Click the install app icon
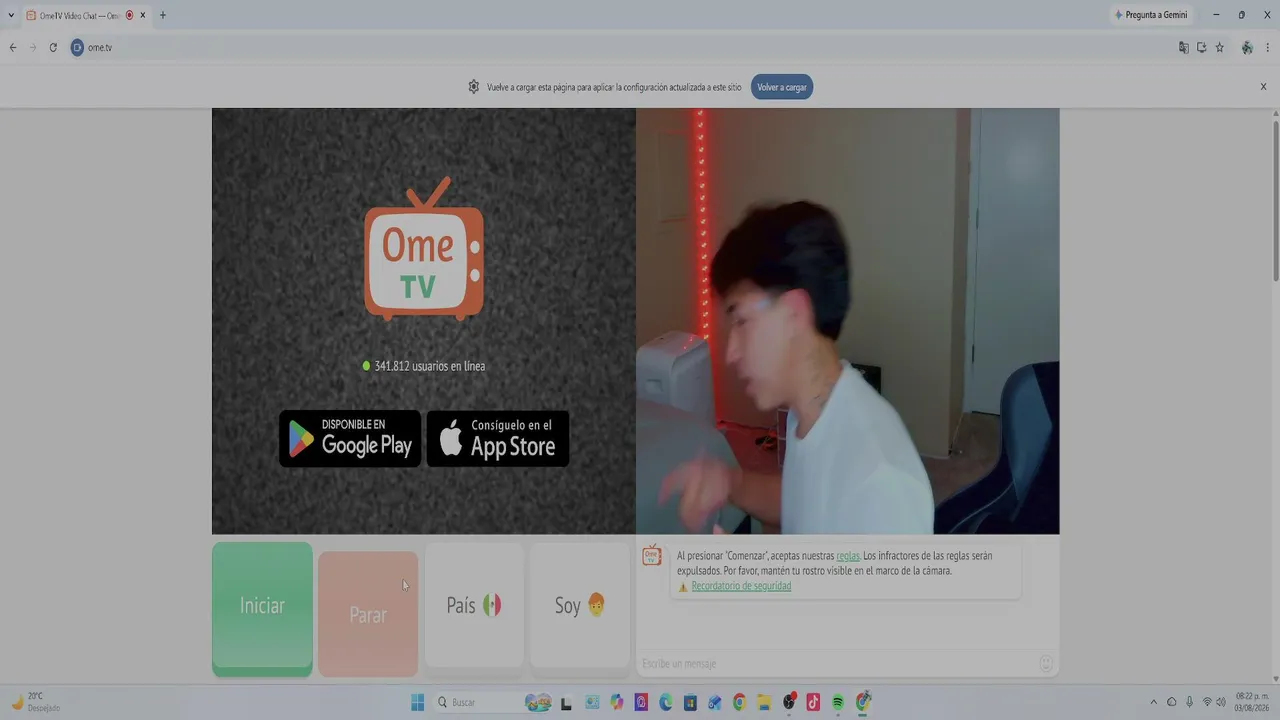Screen dimensions: 1280x720 click(x=1202, y=47)
